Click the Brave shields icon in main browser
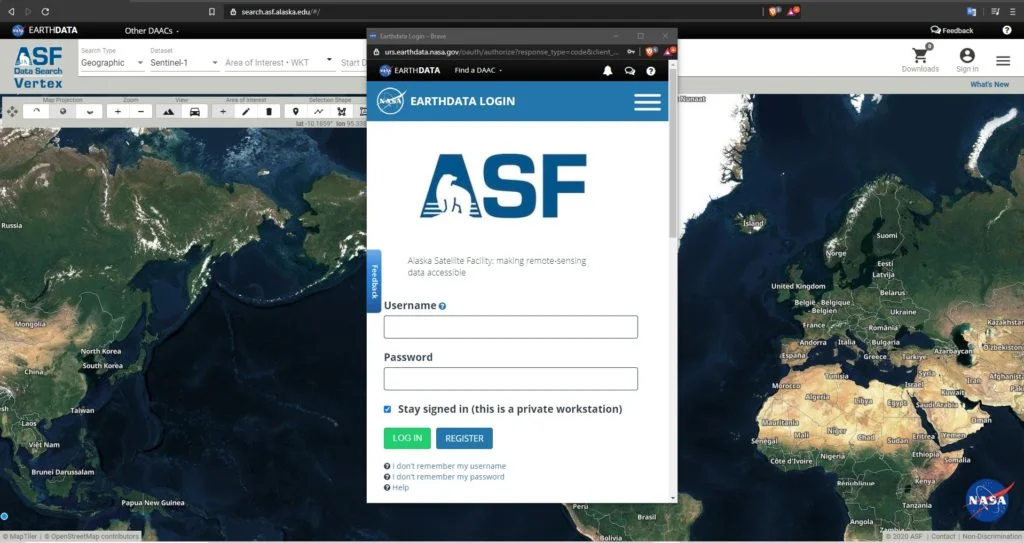 click(x=775, y=11)
